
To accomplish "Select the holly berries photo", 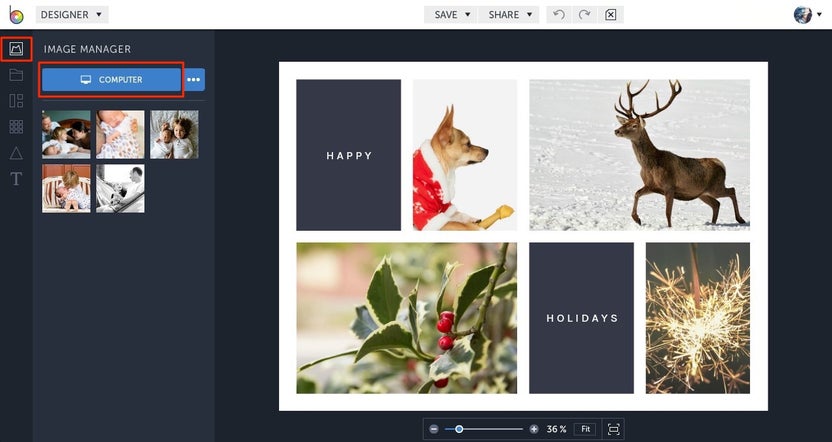I will click(x=406, y=318).
